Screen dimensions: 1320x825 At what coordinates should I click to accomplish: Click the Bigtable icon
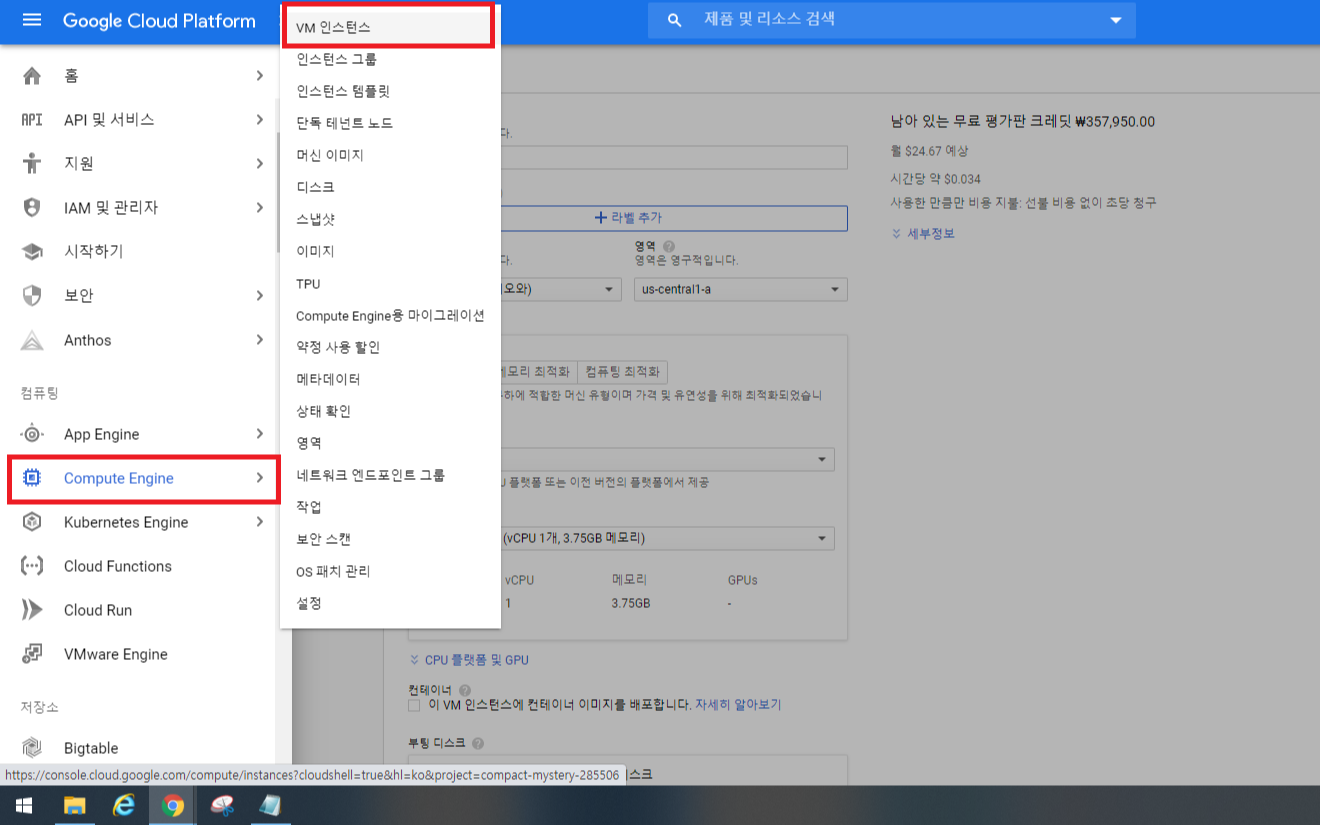pyautogui.click(x=32, y=748)
